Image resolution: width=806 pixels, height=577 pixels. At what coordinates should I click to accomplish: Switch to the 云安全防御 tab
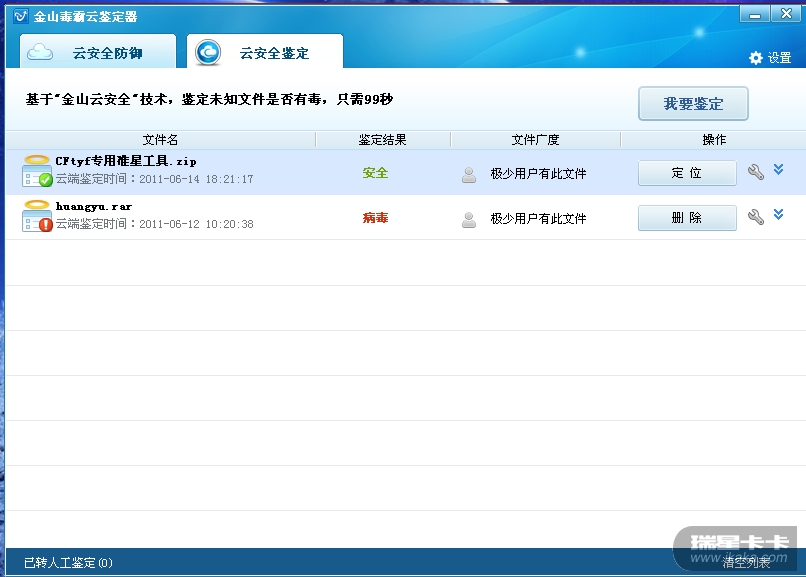coord(98,51)
